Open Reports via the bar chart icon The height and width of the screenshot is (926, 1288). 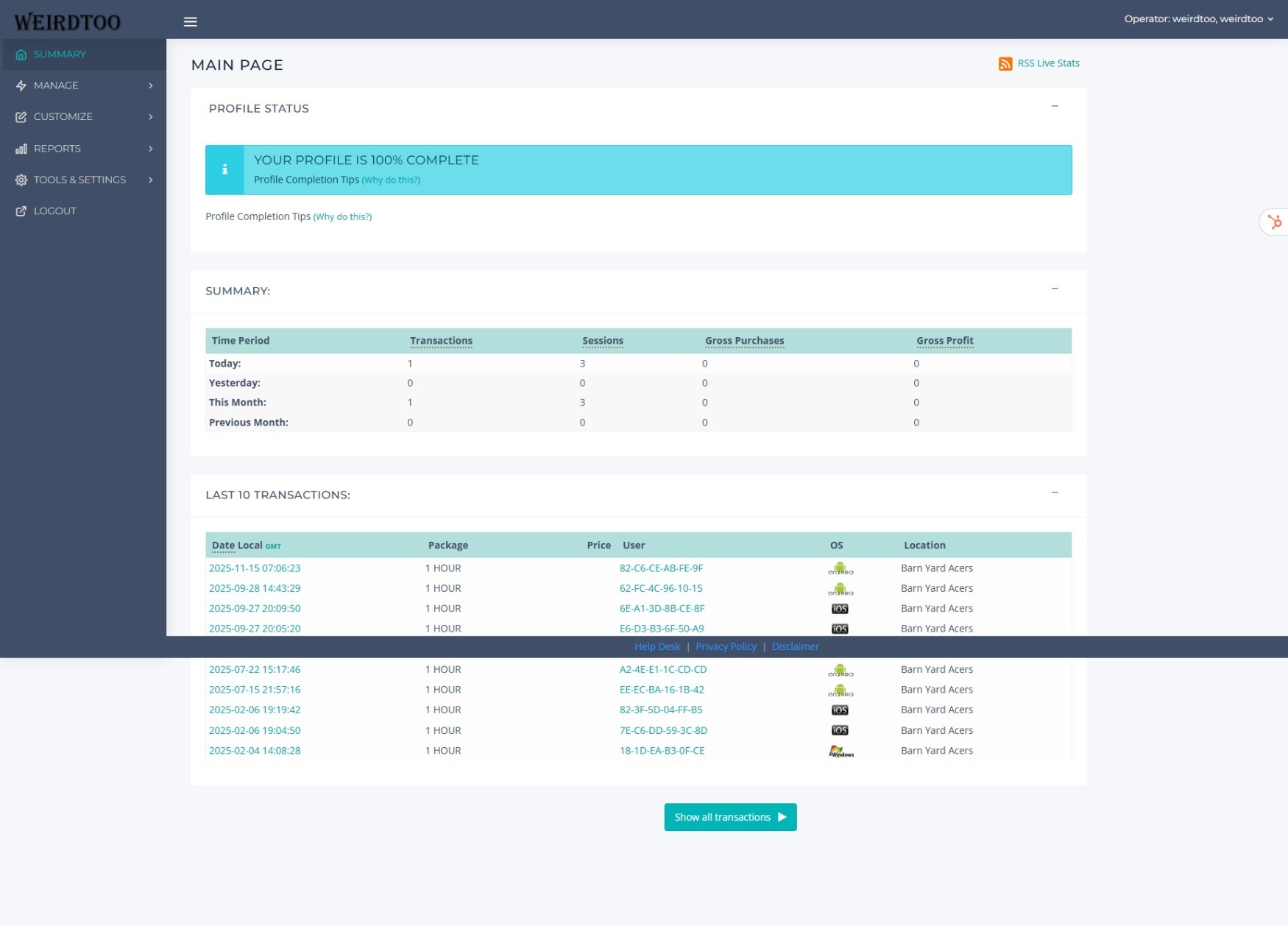[21, 148]
